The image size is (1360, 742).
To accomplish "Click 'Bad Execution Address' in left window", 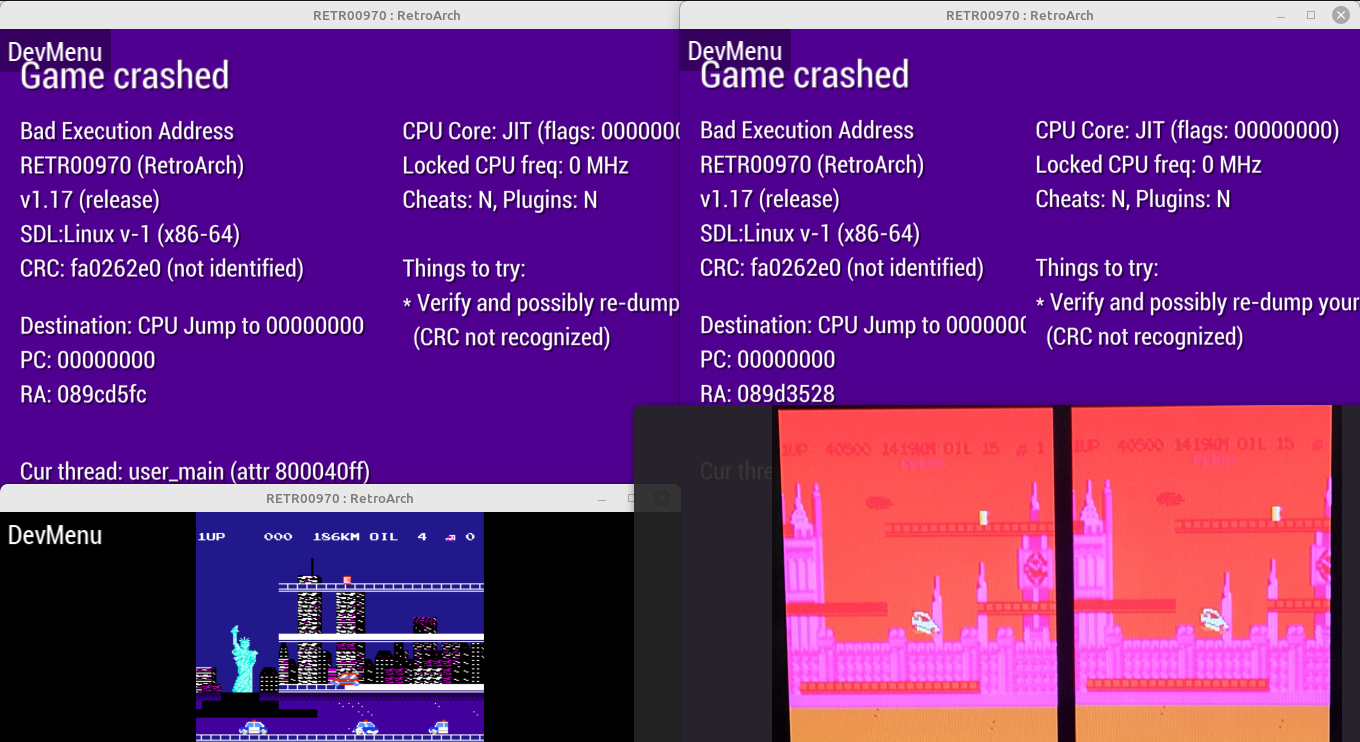I will [x=127, y=131].
